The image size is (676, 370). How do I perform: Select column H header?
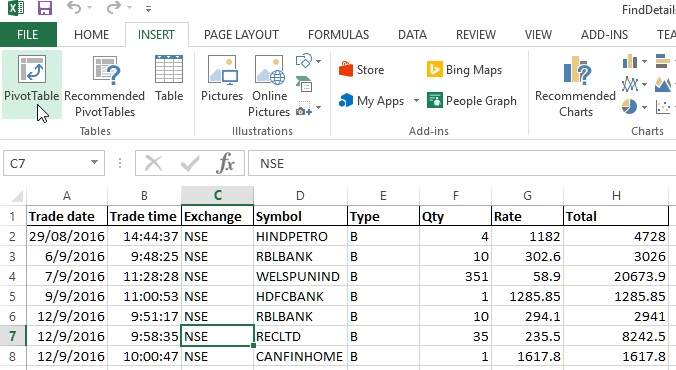pyautogui.click(x=616, y=196)
